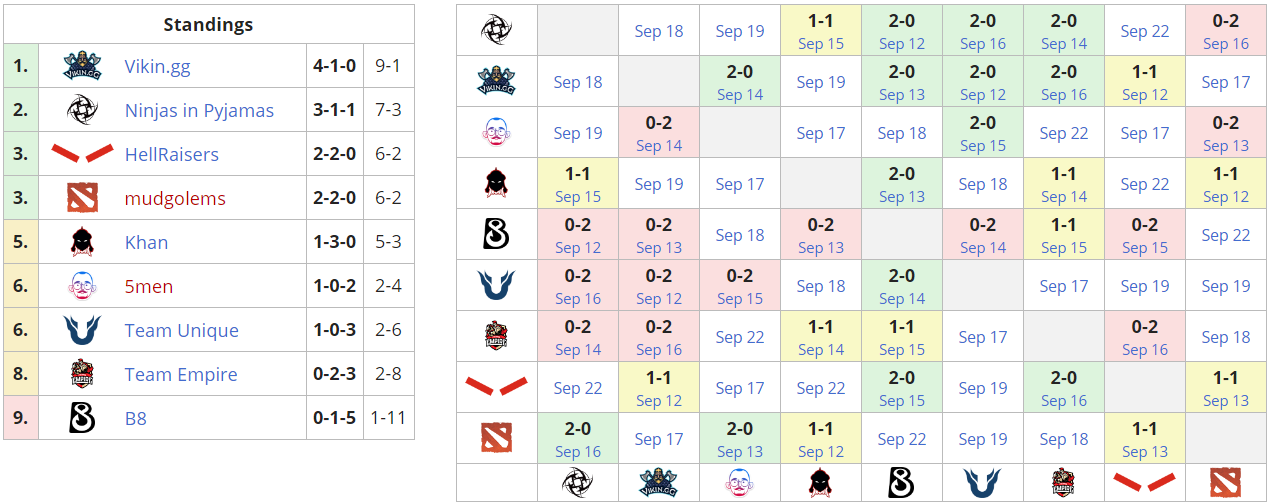Image resolution: width=1270 pixels, height=504 pixels.
Task: Open the Team Empire team link
Action: pyautogui.click(x=181, y=375)
